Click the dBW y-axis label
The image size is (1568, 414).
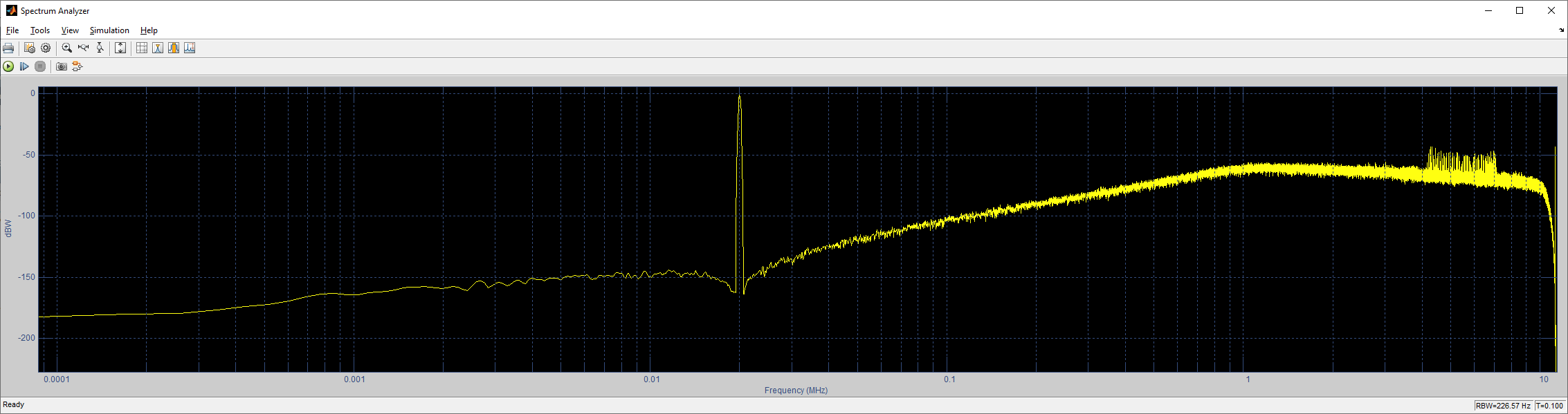[x=8, y=229]
